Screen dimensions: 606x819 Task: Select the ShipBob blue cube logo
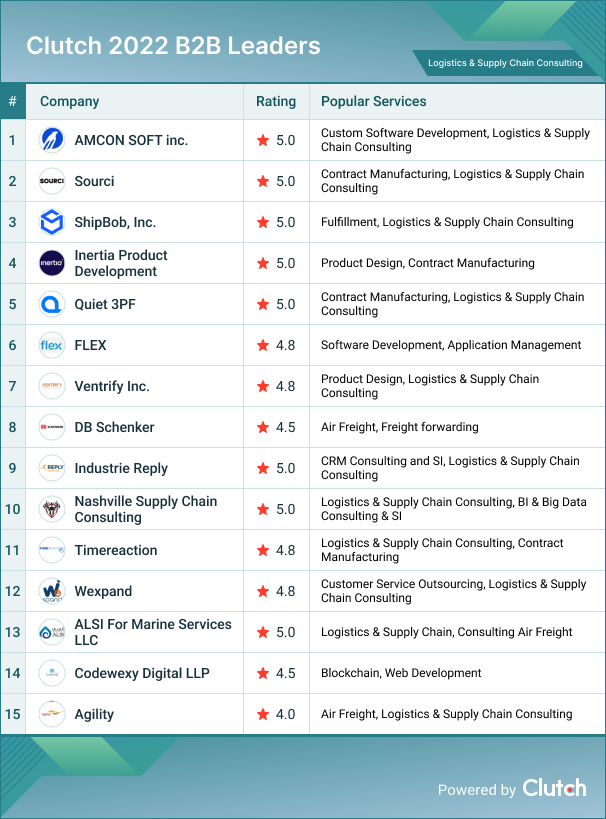(52, 222)
